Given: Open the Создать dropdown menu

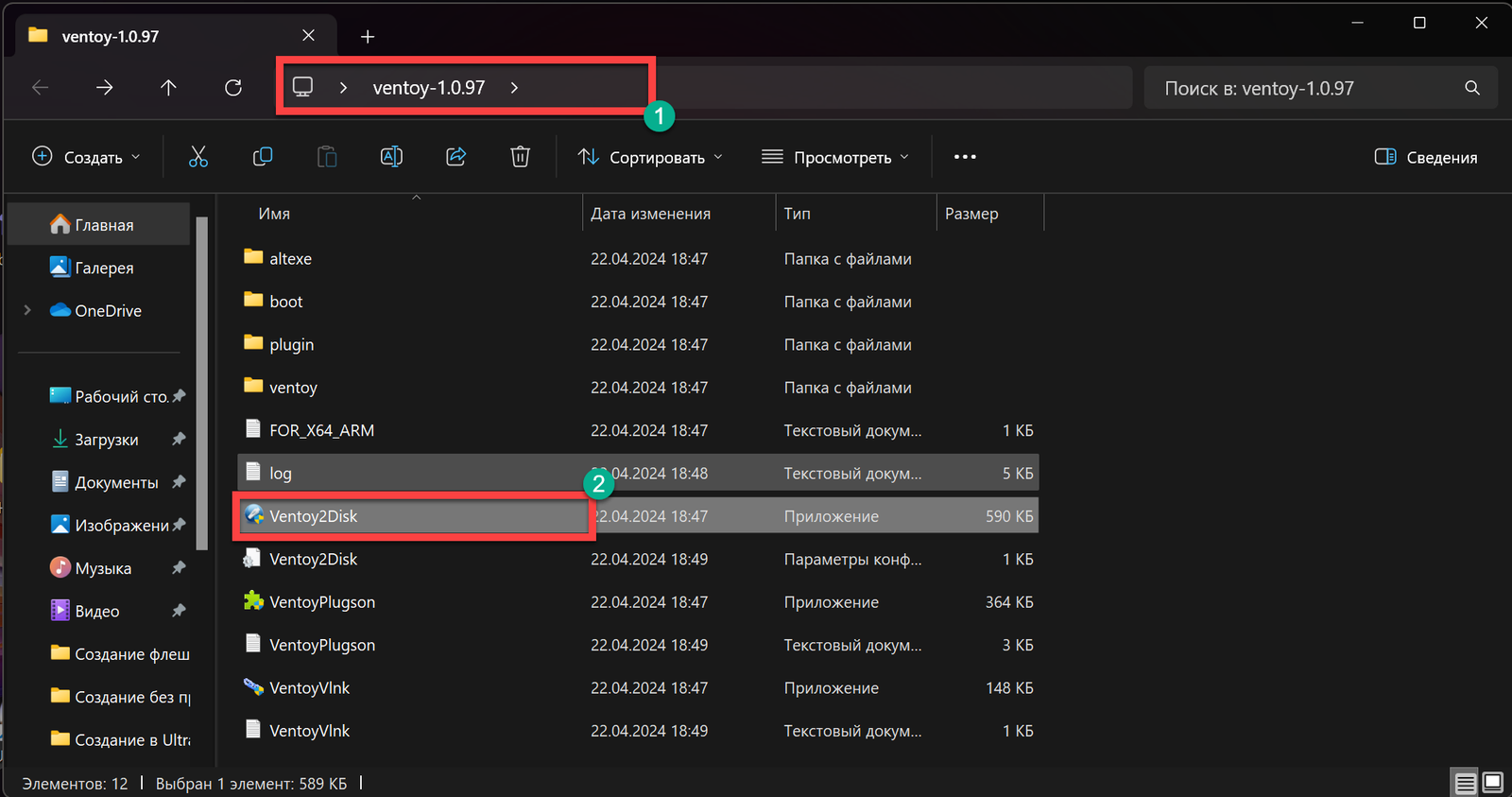Looking at the screenshot, I should (x=86, y=157).
